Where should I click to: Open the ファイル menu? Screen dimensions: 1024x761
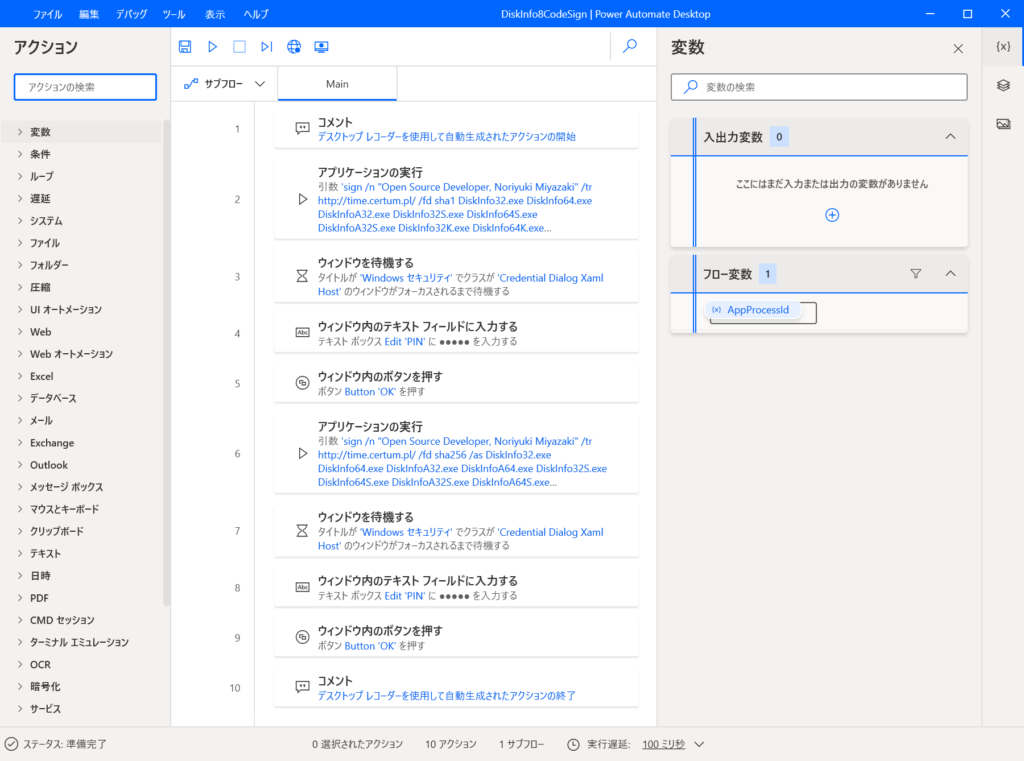(47, 14)
